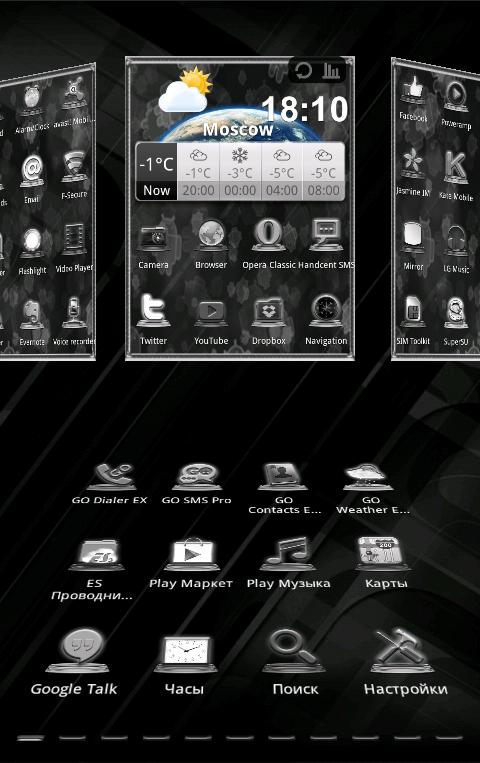Launch SuperSU app

[x=456, y=312]
